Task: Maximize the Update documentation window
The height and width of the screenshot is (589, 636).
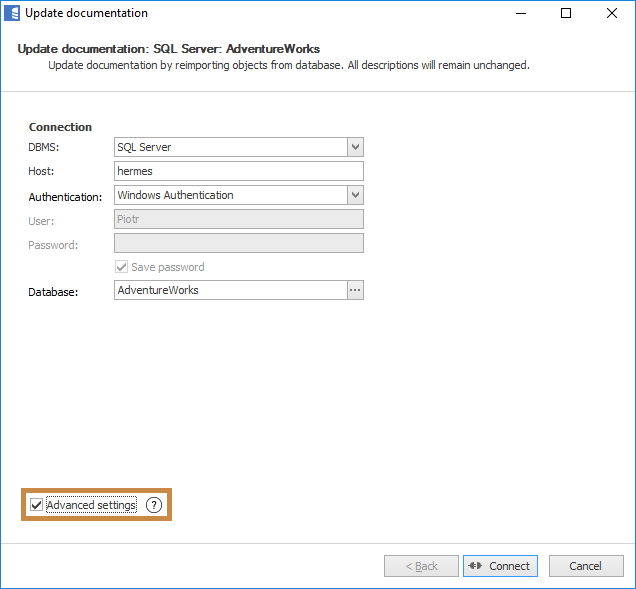Action: point(566,13)
